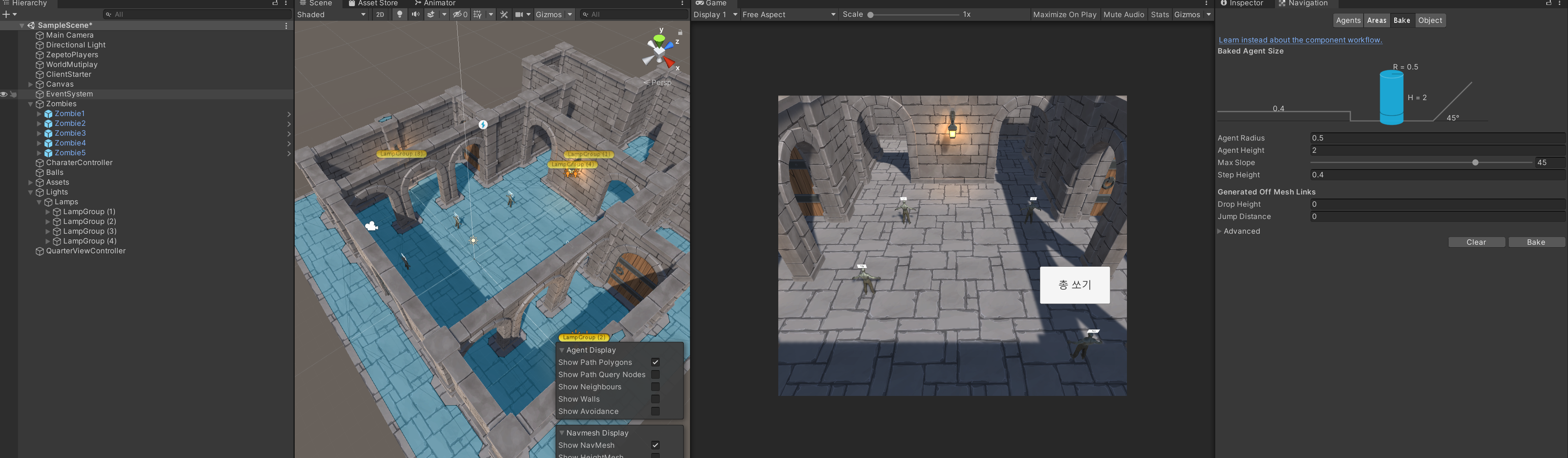Toggle scene lighting lightbulb icon

[399, 15]
